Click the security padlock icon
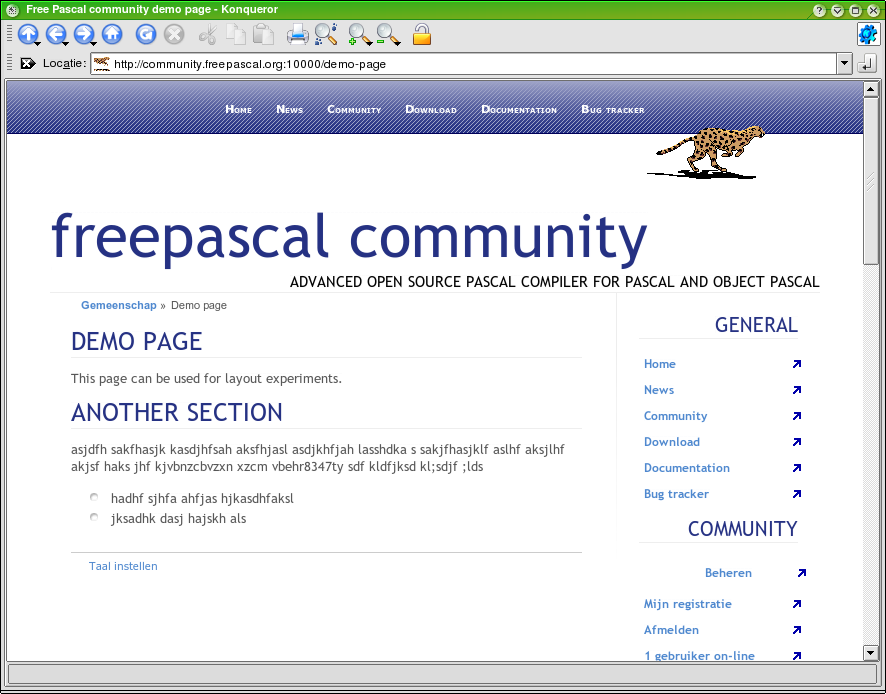886x694 pixels. pos(422,34)
